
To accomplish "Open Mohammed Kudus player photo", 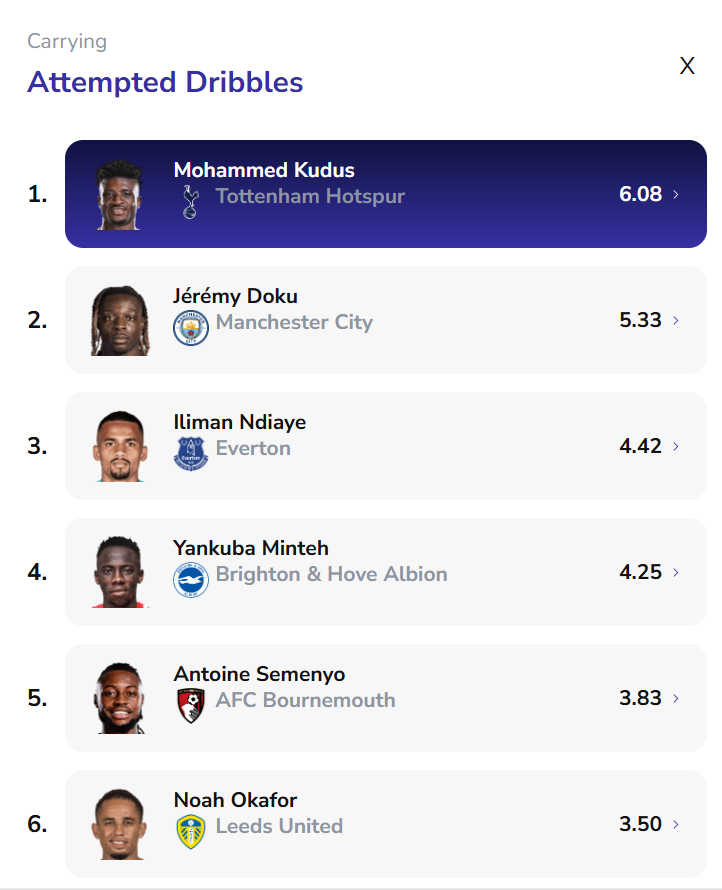I will [119, 196].
